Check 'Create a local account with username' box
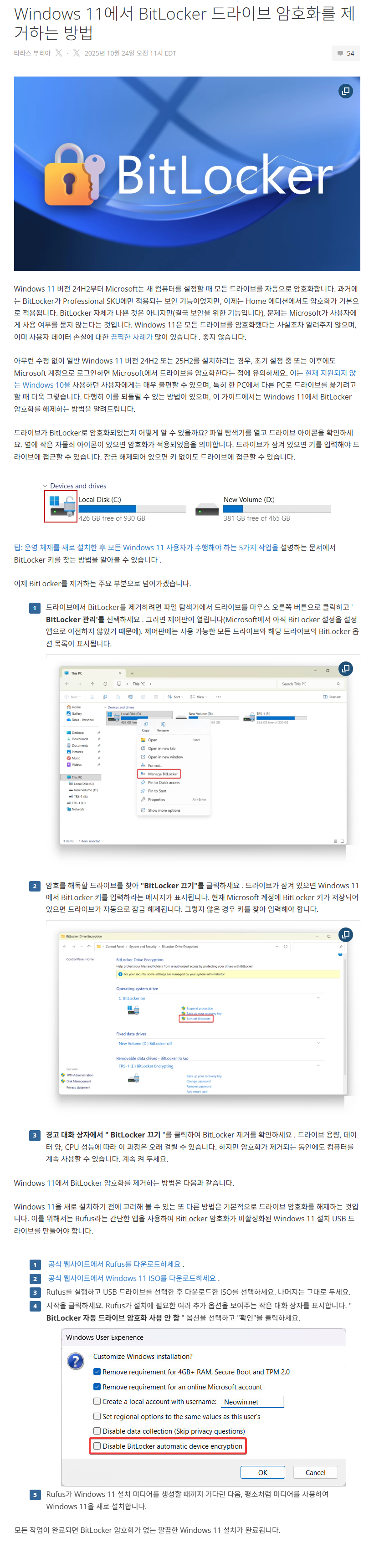This screenshot has width=374, height=1568. click(x=96, y=1401)
